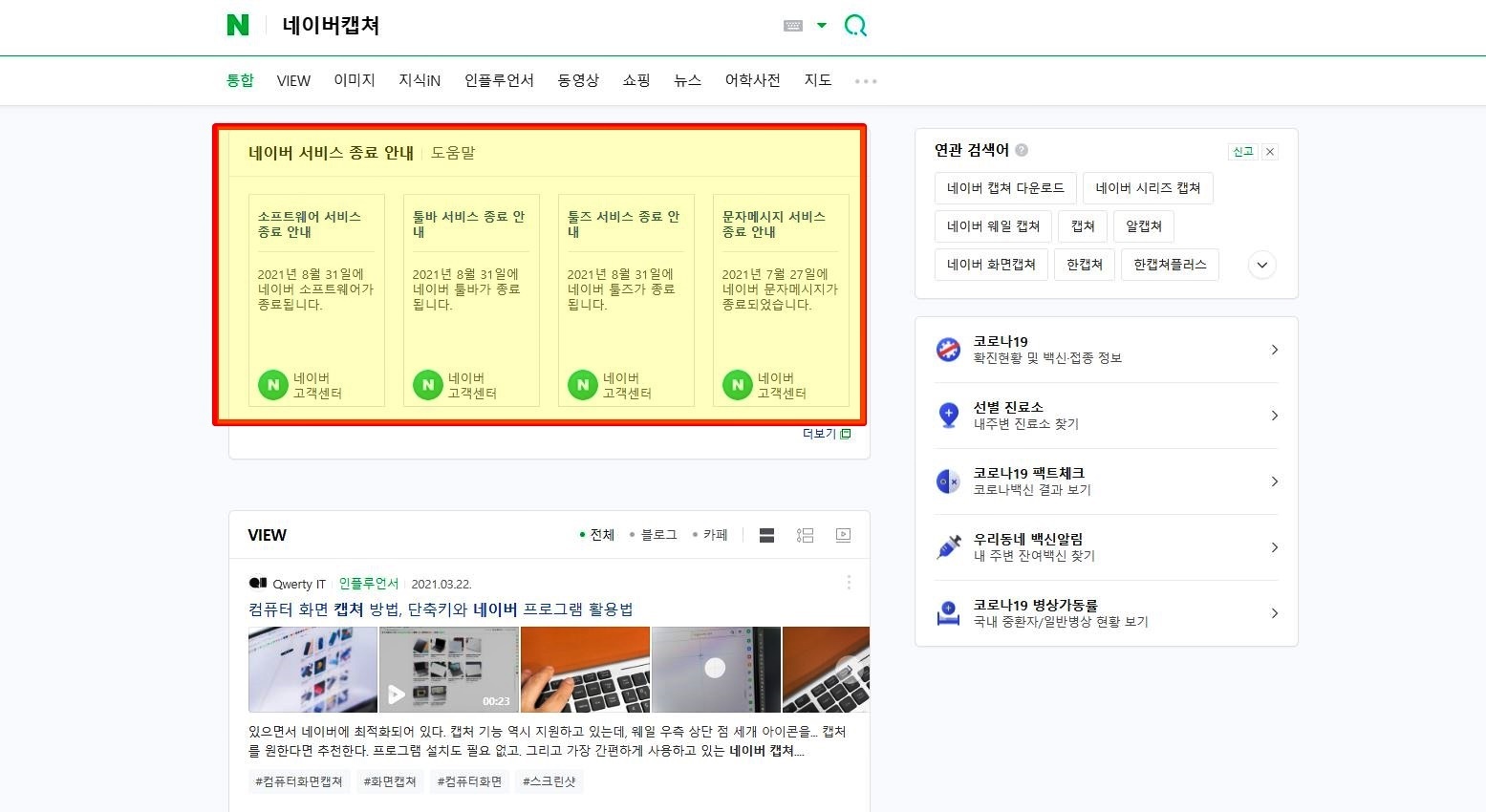Click the 인플루언서 badge beside Qwerty IT

point(369,584)
